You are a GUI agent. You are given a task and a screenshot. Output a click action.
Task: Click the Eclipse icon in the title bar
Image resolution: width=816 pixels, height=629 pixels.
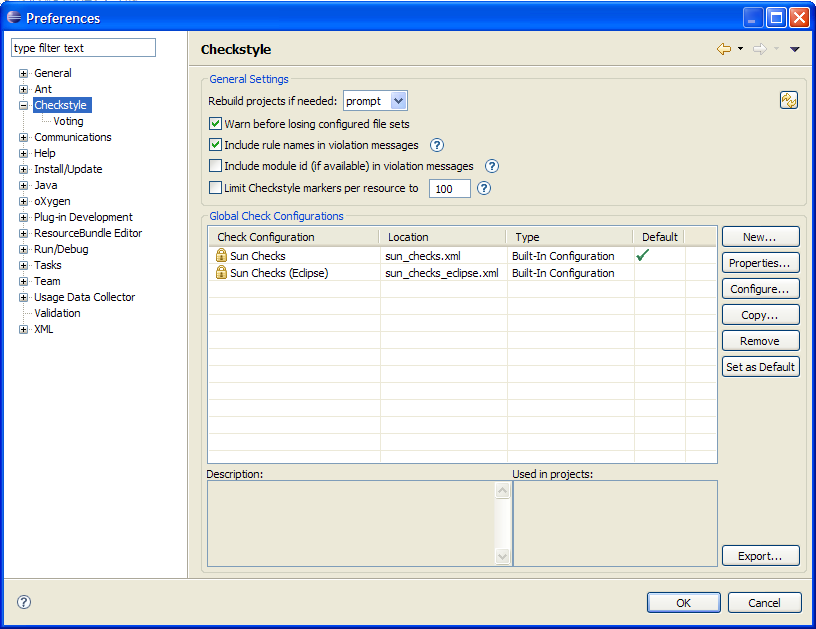click(x=14, y=17)
